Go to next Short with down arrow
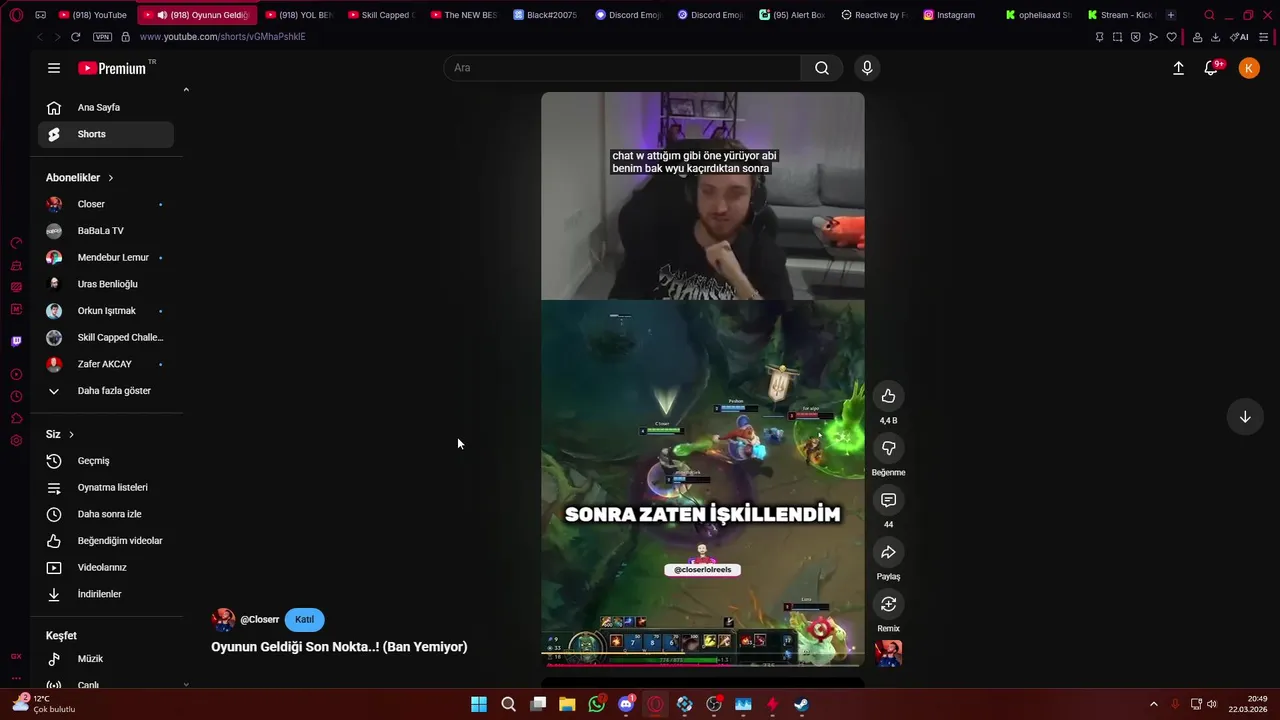This screenshot has height=720, width=1280. click(x=1245, y=417)
